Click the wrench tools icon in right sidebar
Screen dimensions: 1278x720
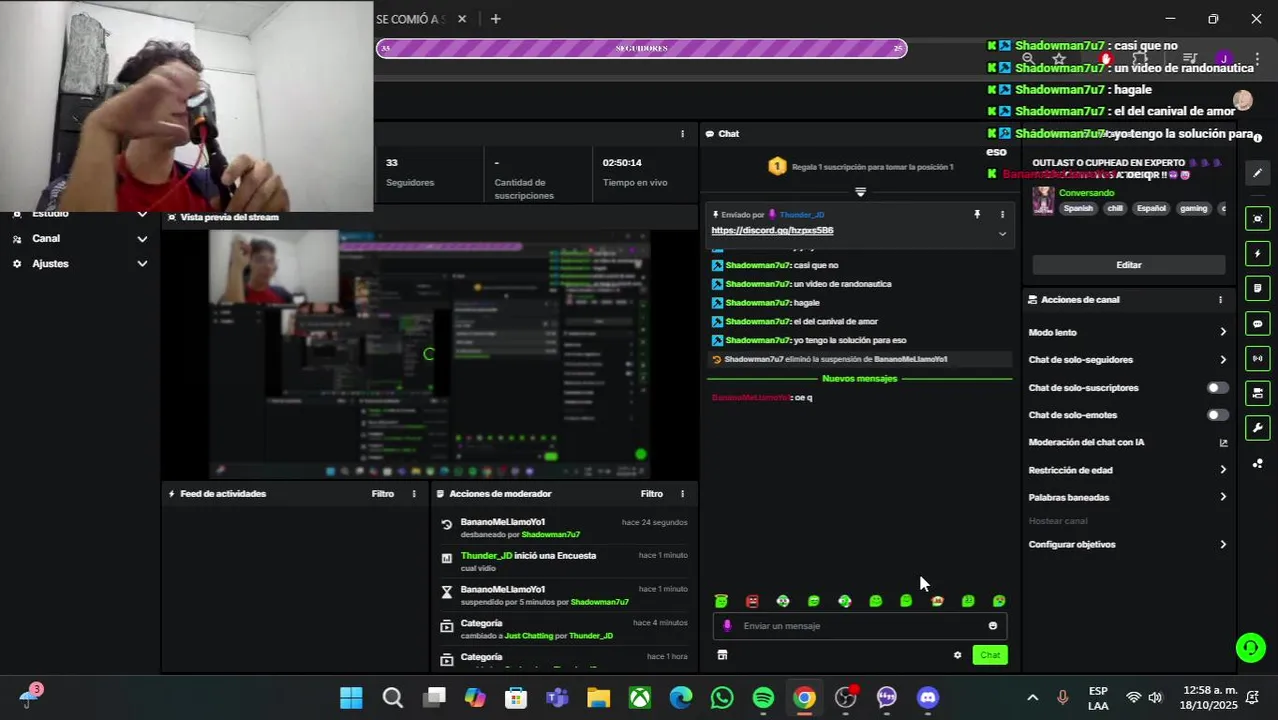1258,428
